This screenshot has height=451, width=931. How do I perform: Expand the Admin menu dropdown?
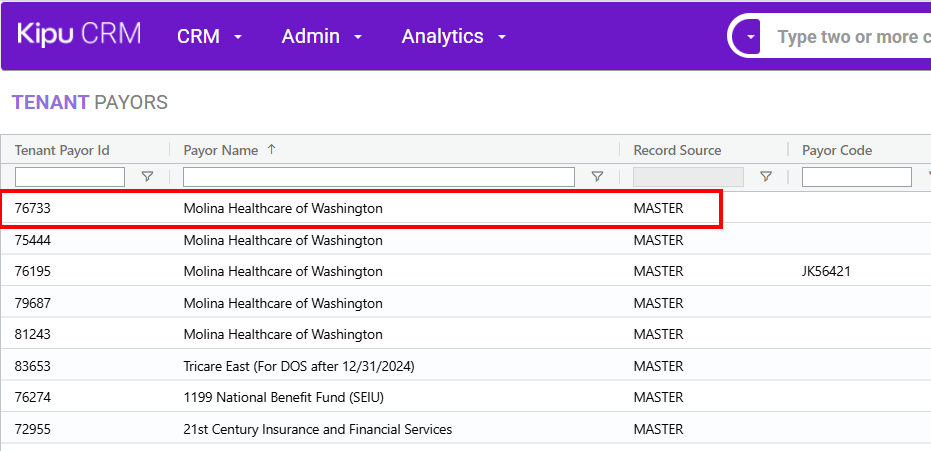[321, 37]
